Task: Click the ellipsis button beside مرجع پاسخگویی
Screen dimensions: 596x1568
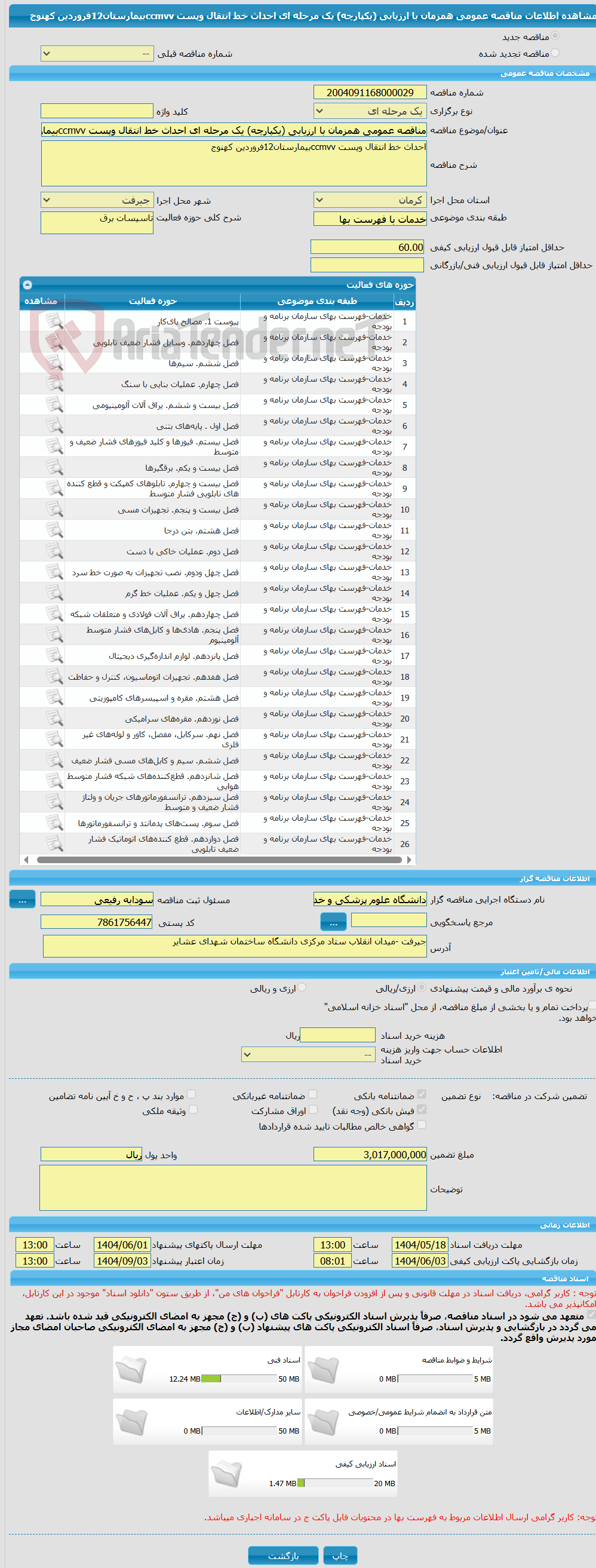Action: 333,922
